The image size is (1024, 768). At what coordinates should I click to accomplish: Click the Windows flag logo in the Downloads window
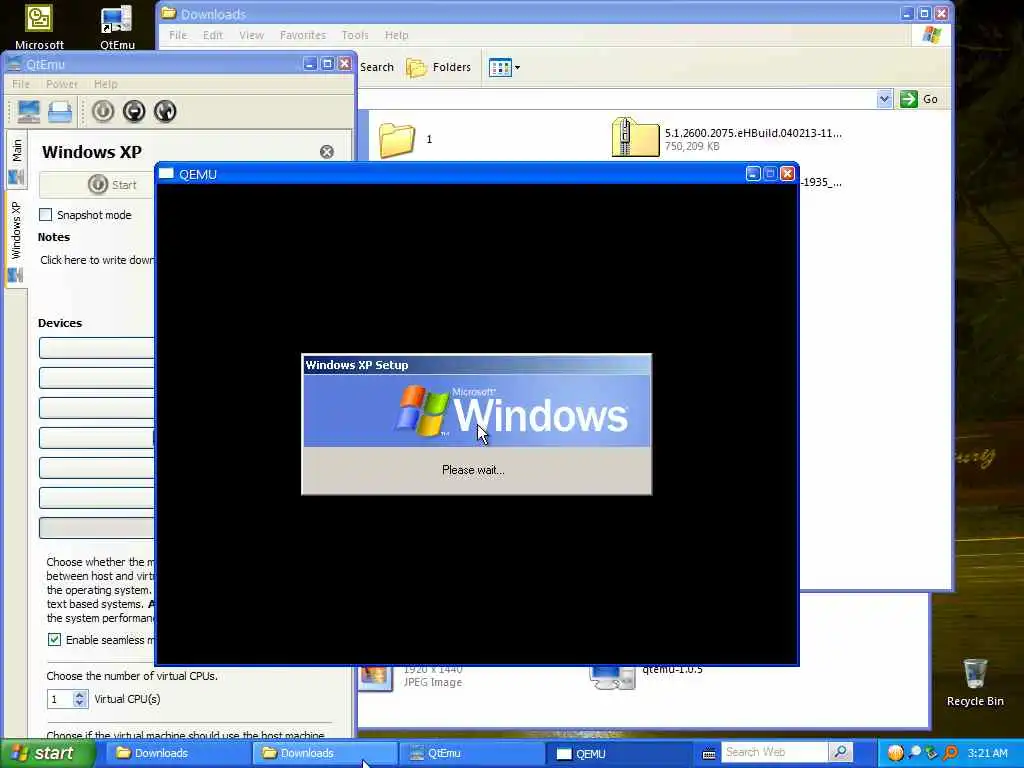tap(931, 35)
